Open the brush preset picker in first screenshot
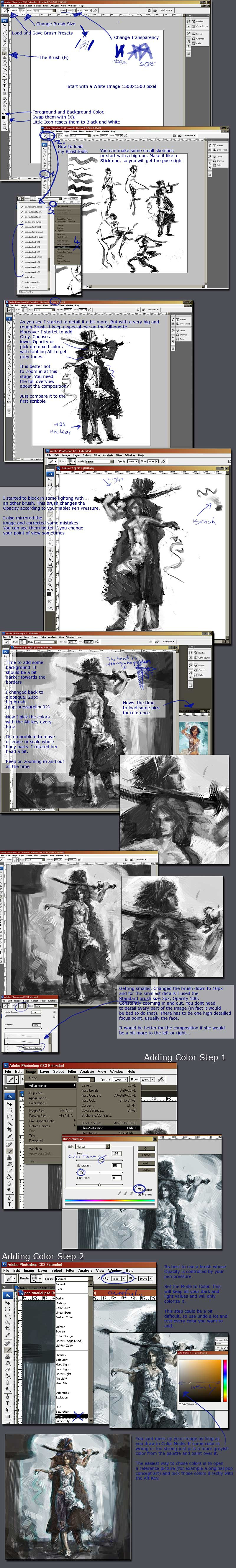The height and width of the screenshot is (1568, 236). coord(21,10)
